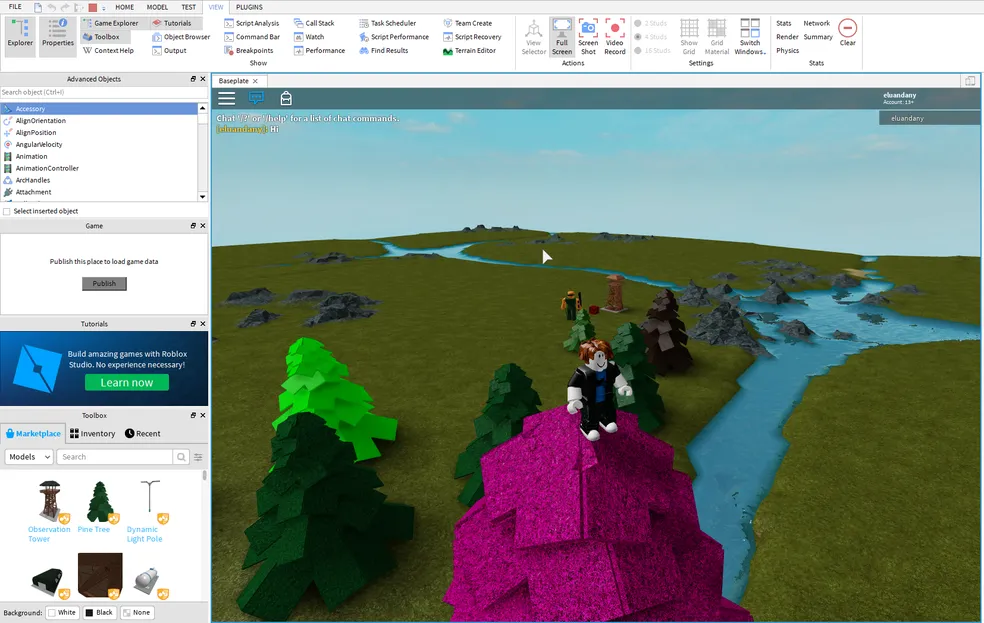This screenshot has height=623, width=984.
Task: Click the Toolbox search field
Action: pos(115,457)
